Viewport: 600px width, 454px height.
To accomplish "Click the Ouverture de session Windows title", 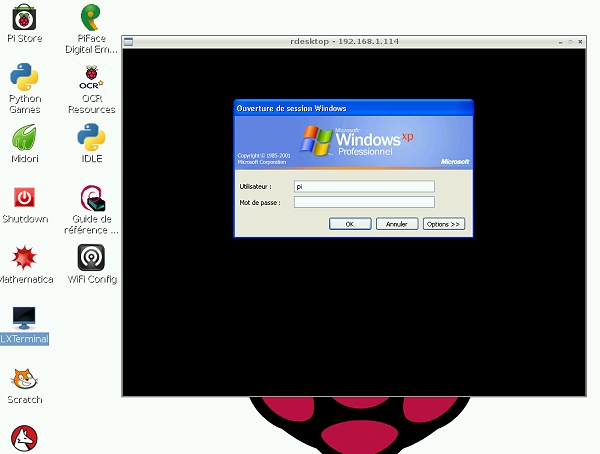I will click(x=291, y=108).
